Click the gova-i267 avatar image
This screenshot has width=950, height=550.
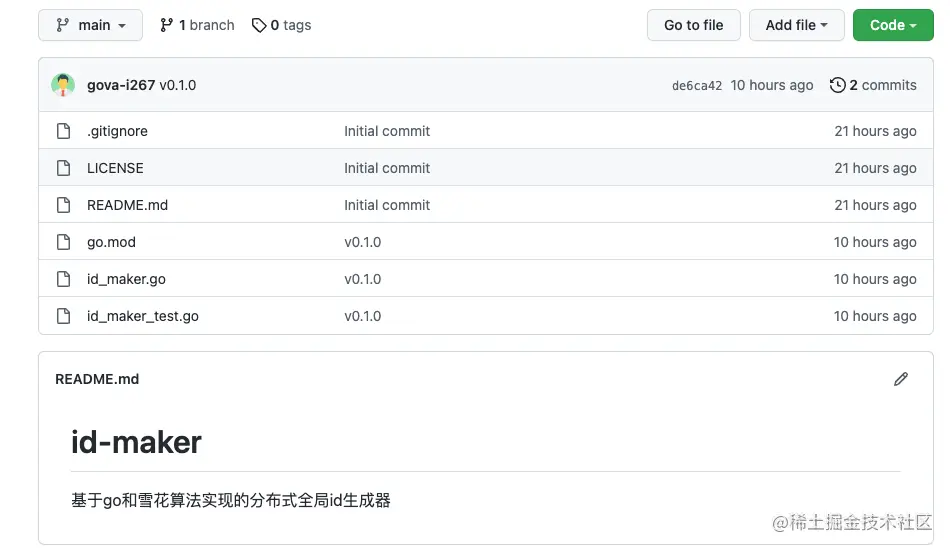(63, 85)
